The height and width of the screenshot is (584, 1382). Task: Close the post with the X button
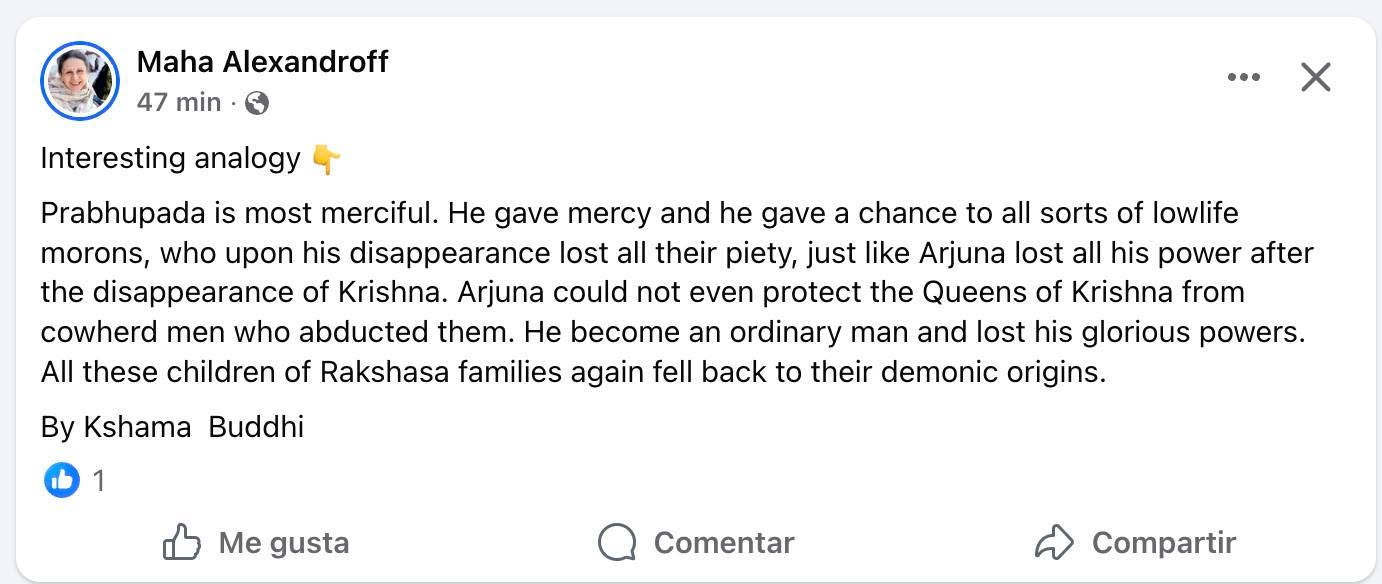point(1315,77)
